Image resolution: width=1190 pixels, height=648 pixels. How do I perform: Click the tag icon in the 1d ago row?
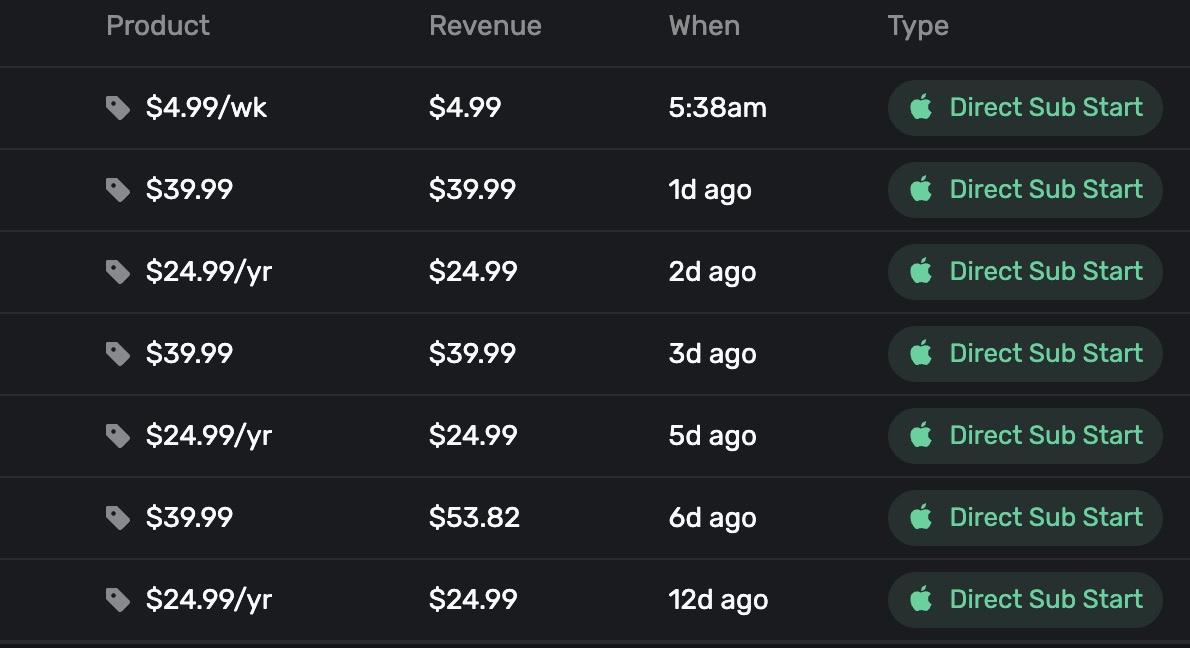118,190
